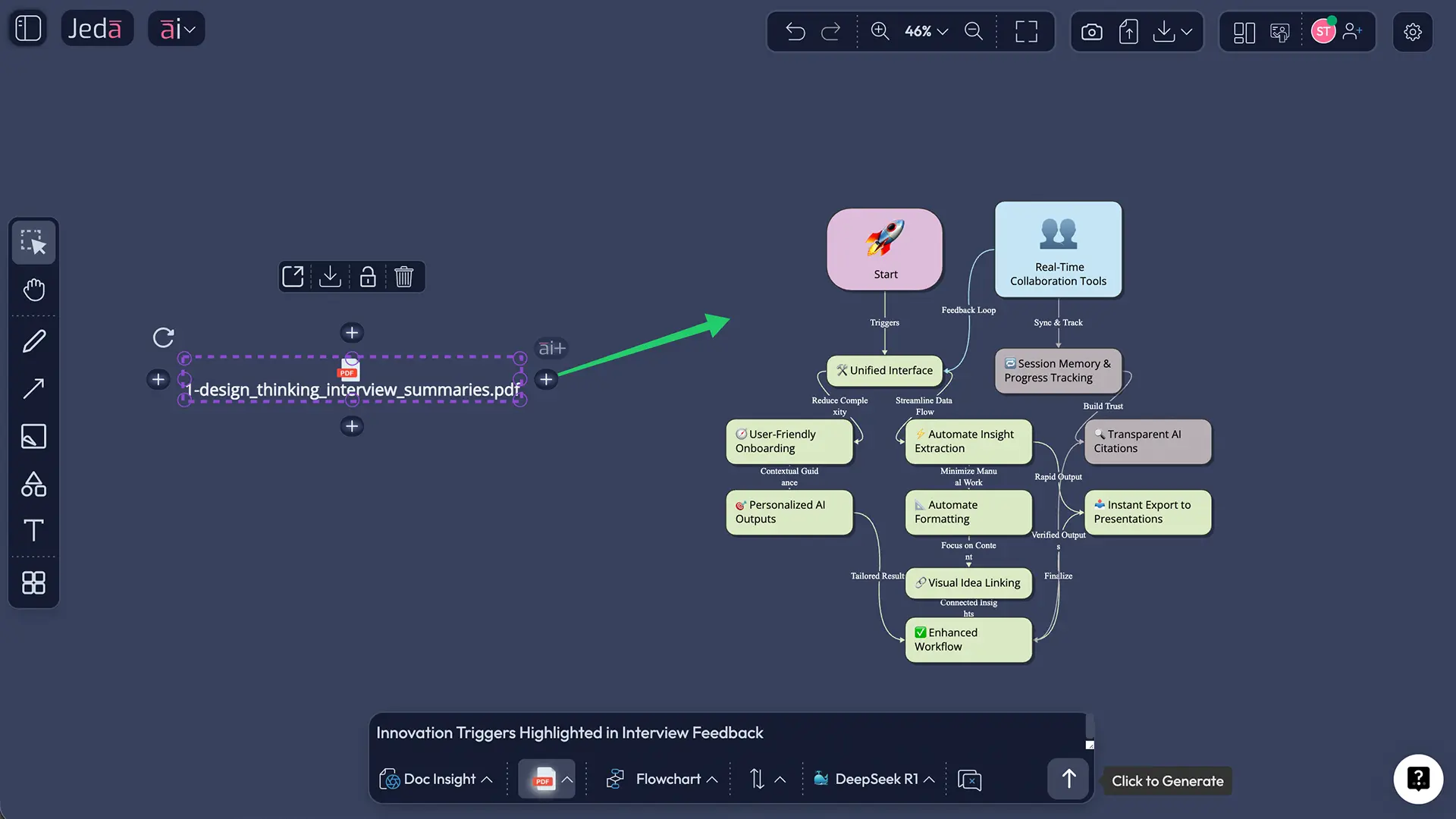Select the Shapes tool
Image resolution: width=1456 pixels, height=819 pixels.
coord(33,484)
